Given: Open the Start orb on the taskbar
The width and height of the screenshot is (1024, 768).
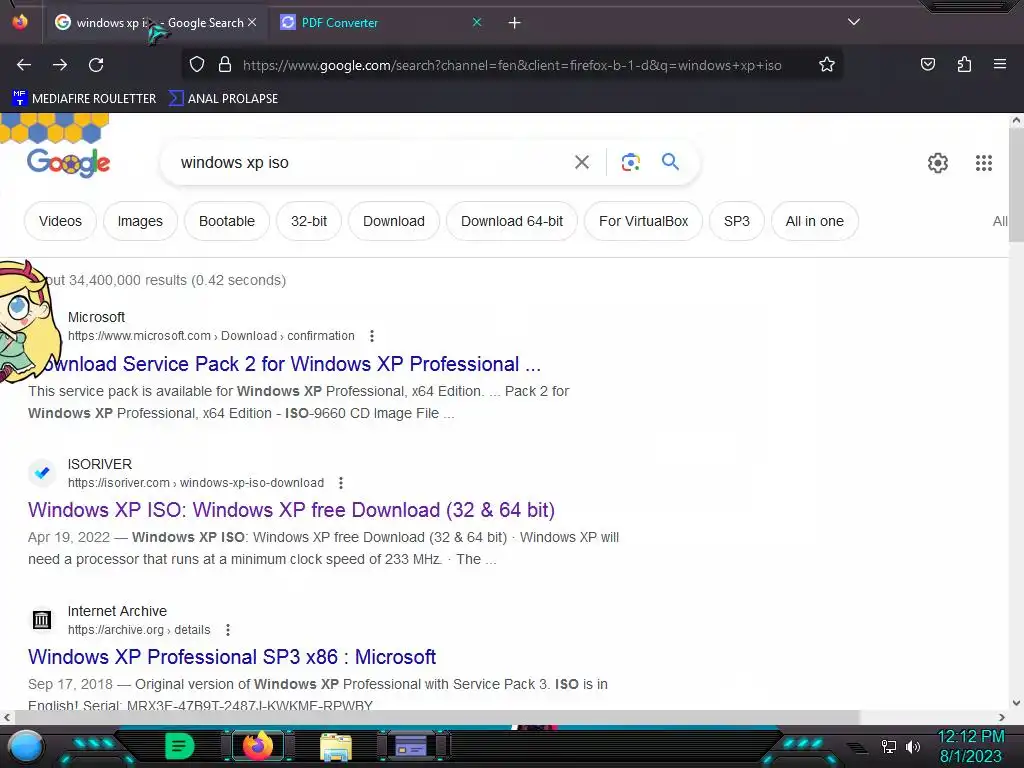Looking at the screenshot, I should [x=26, y=747].
